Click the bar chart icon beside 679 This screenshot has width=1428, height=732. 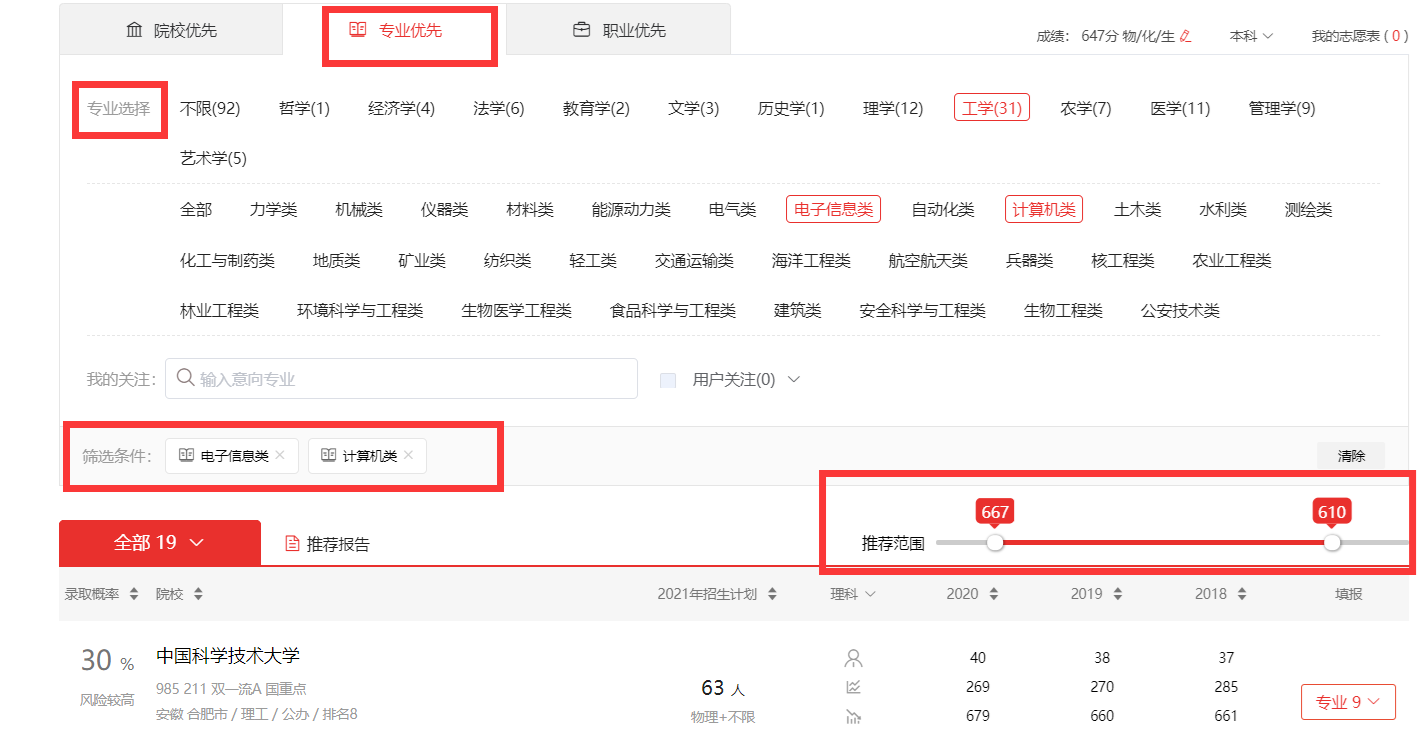(x=851, y=717)
